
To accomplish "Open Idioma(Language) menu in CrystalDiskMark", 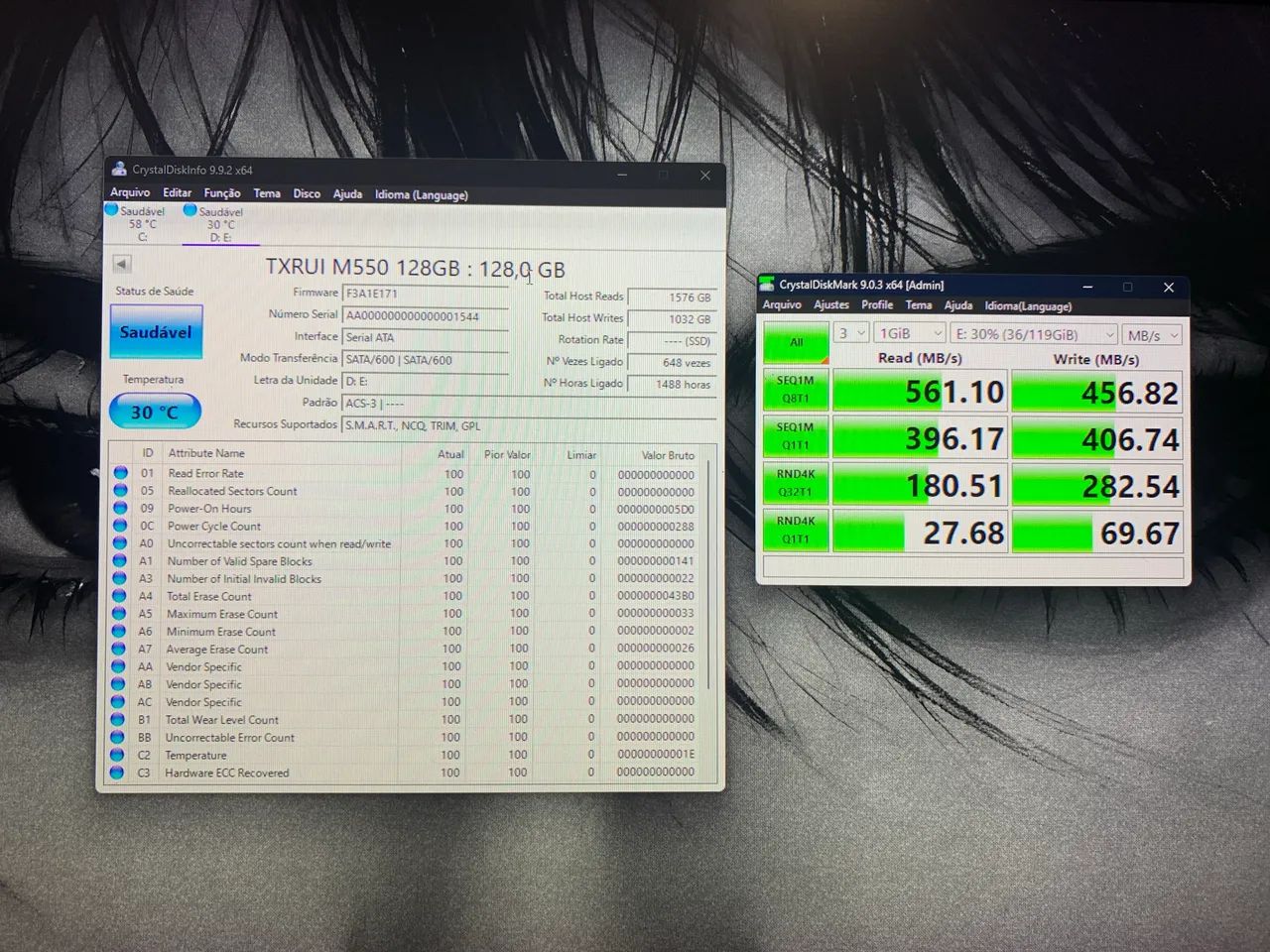I will [1028, 306].
